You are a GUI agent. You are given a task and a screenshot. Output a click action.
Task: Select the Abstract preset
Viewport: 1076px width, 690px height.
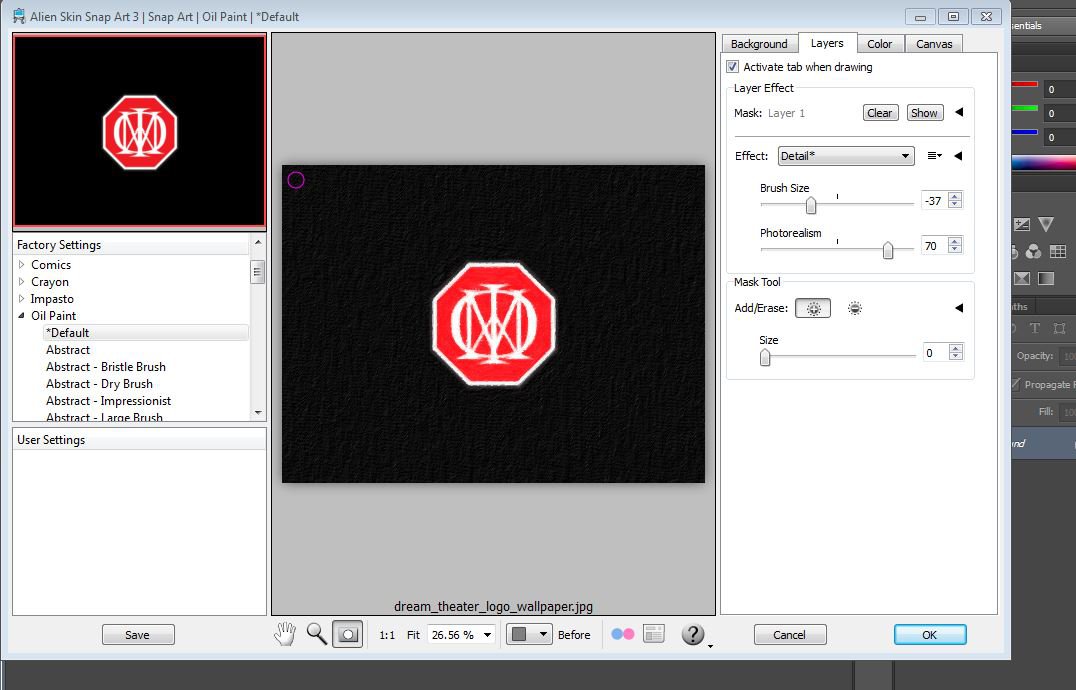point(68,350)
